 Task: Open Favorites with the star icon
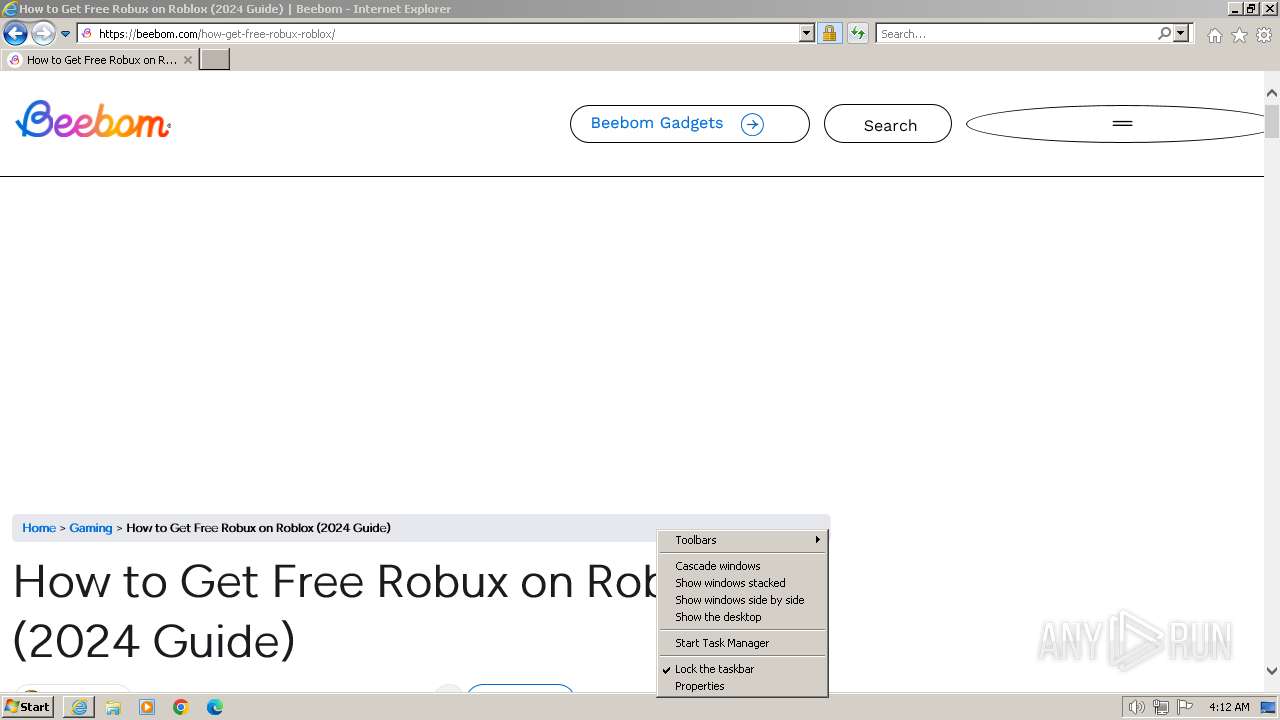(1239, 35)
